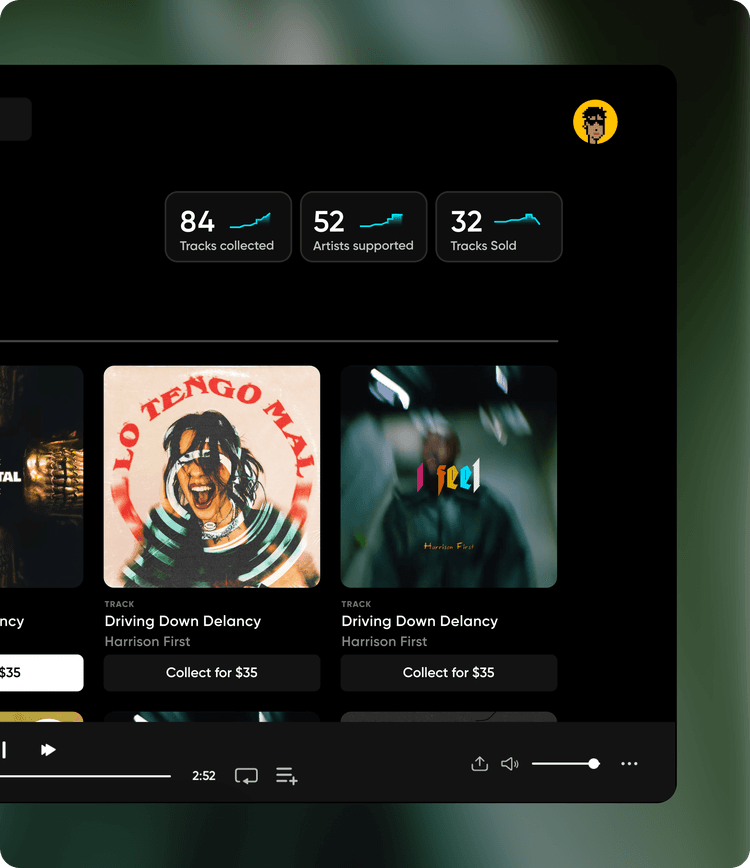
Task: Open Driving Down Delancy title under Lo Tengo Mal
Action: [x=183, y=621]
